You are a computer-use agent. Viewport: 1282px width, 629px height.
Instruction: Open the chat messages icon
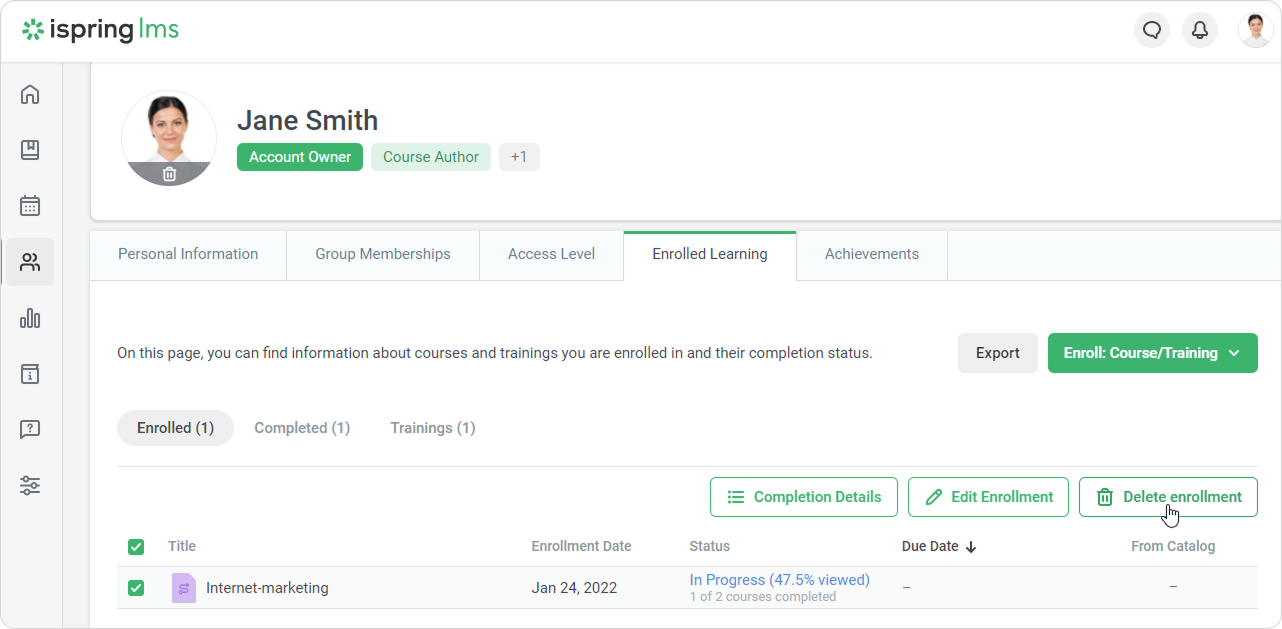pyautogui.click(x=1152, y=30)
